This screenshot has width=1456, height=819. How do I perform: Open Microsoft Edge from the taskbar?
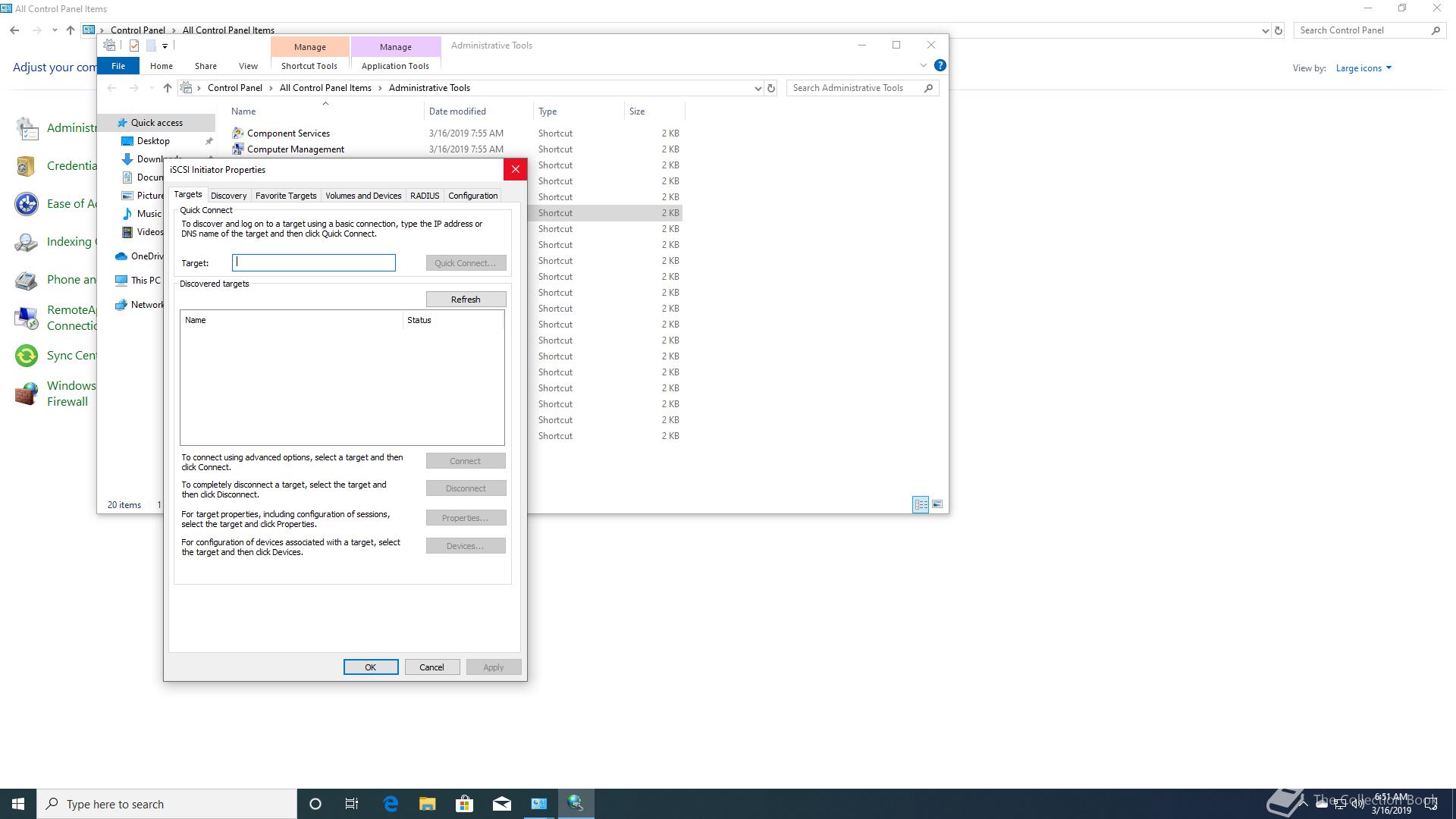[x=391, y=804]
